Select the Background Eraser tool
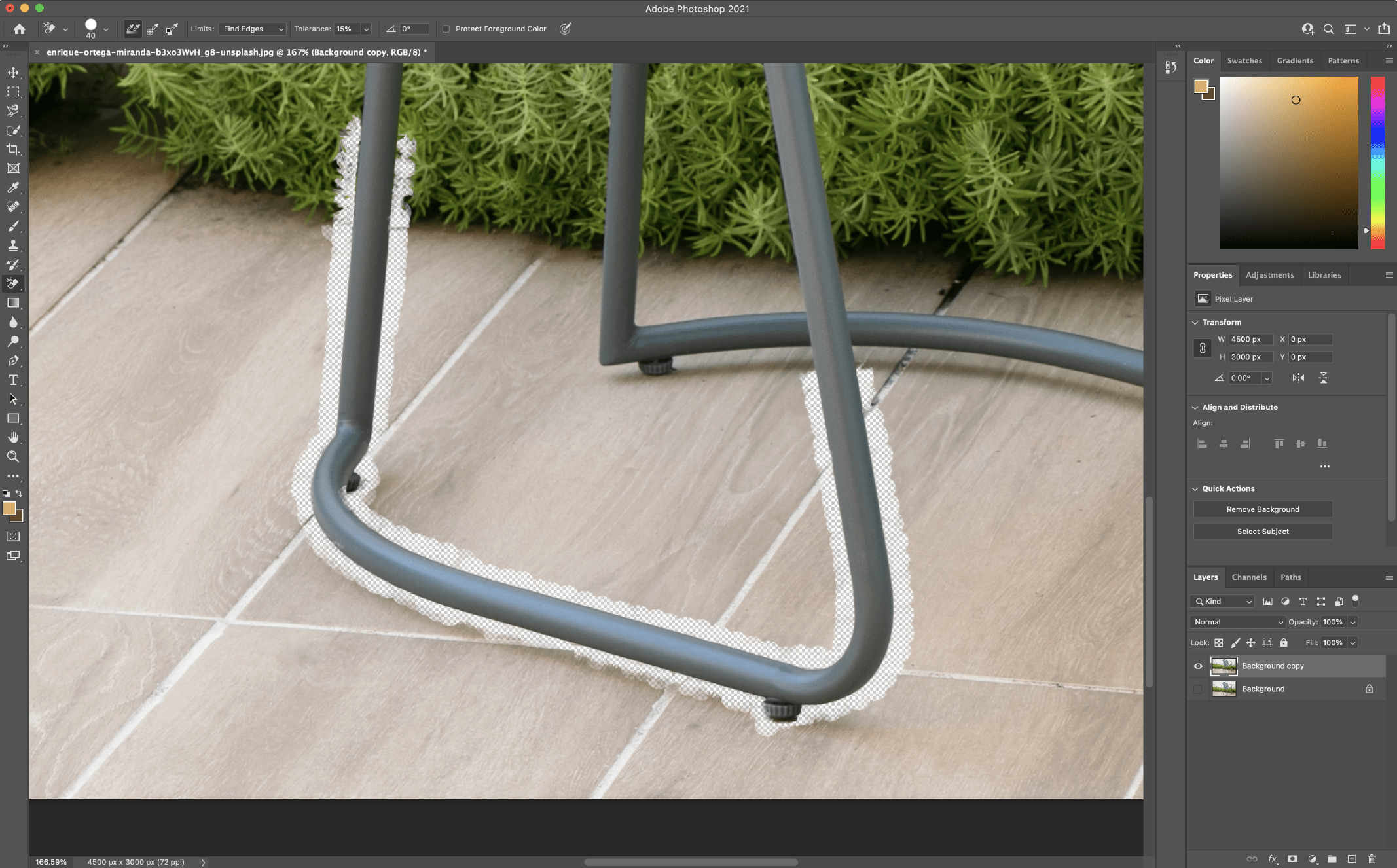 (13, 283)
